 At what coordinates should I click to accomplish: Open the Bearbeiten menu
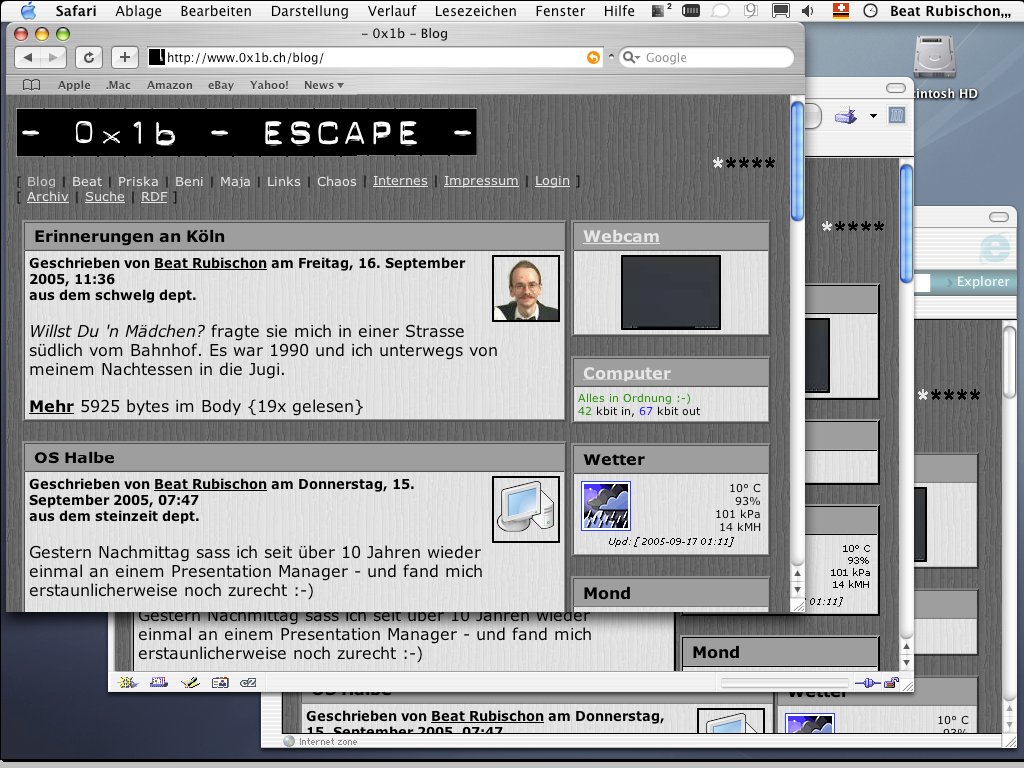click(x=216, y=10)
